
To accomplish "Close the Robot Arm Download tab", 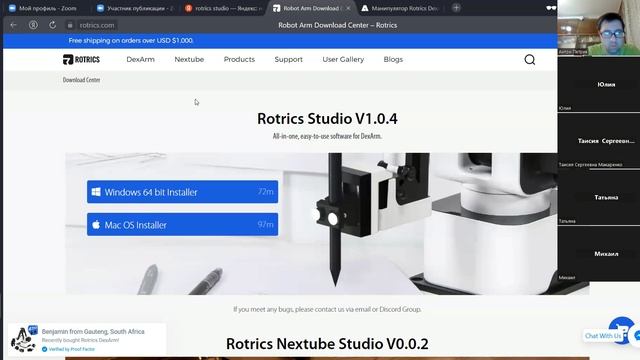I will click(348, 8).
